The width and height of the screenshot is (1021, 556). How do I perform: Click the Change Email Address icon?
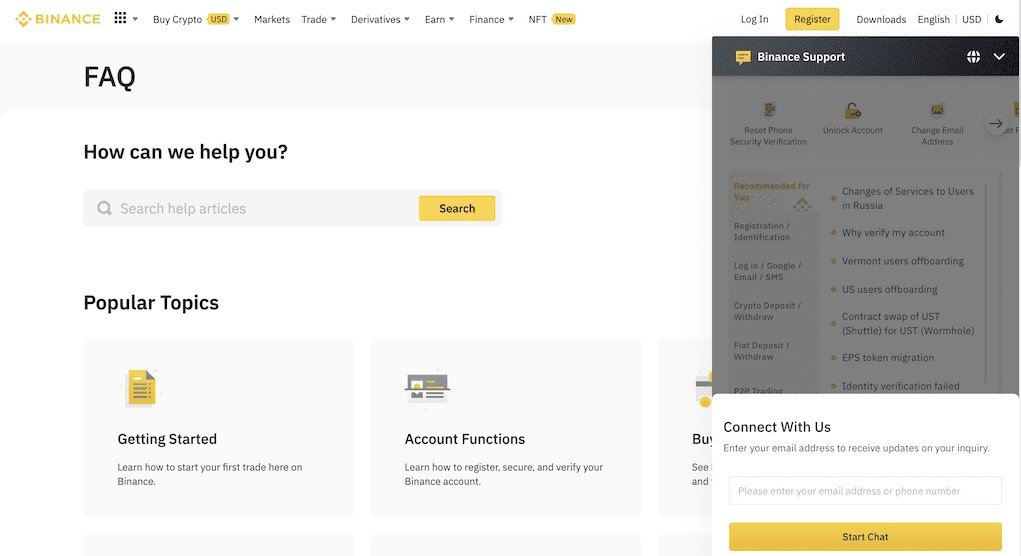tap(937, 111)
